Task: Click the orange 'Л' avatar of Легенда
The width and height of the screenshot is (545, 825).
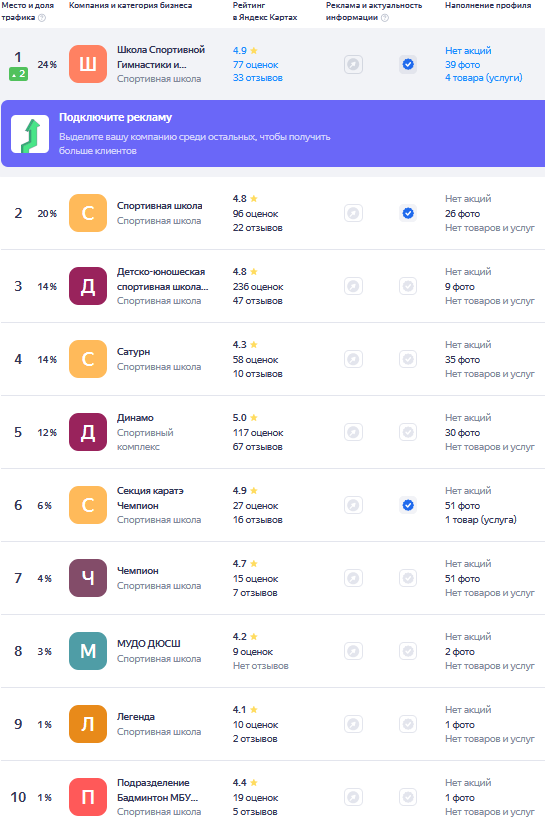Action: tap(88, 724)
